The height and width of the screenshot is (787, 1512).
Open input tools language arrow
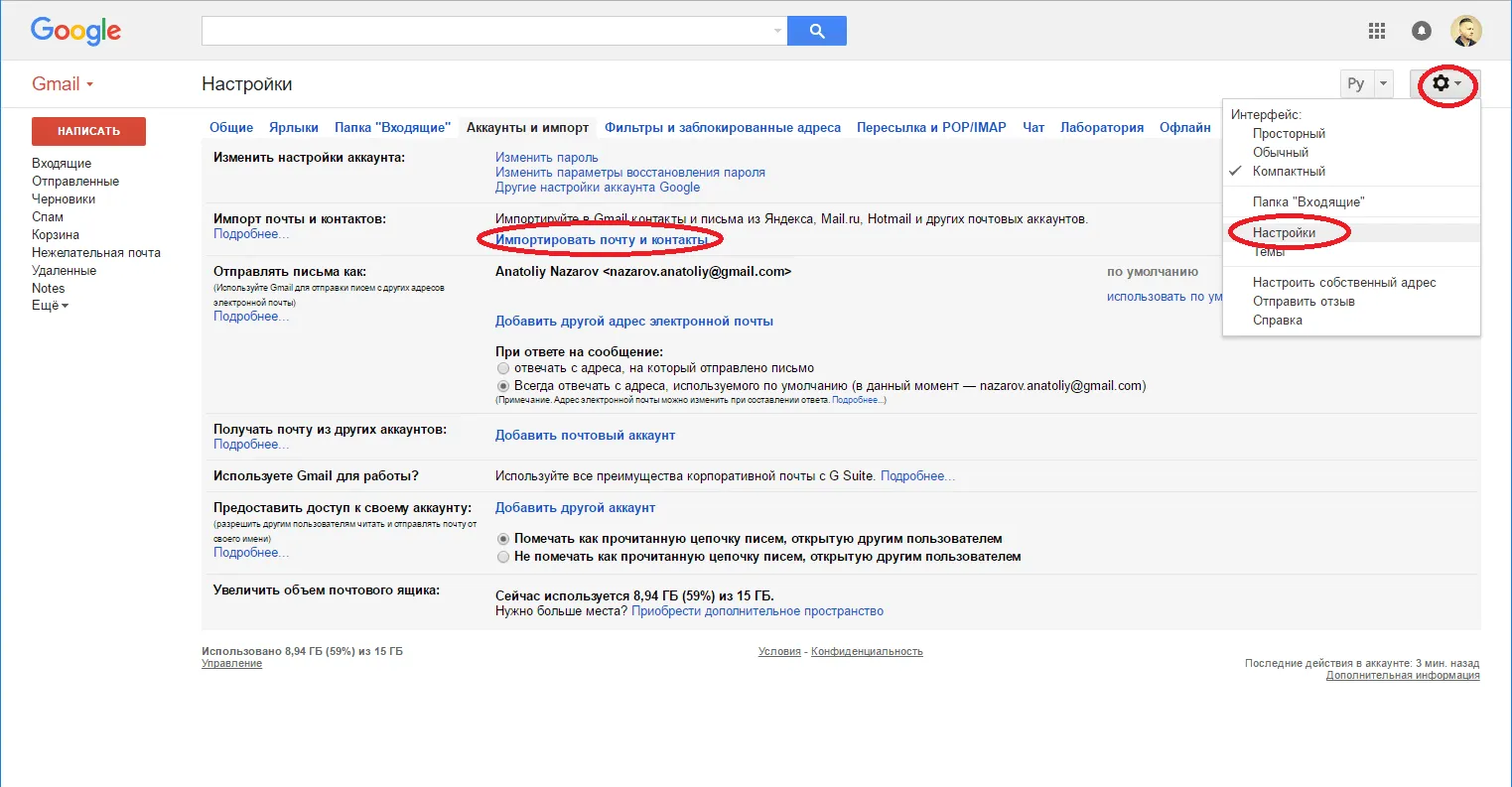(x=1383, y=84)
